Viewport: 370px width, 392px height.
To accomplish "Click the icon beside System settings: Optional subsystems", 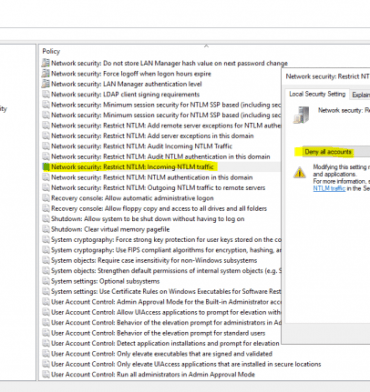I will (46, 281).
